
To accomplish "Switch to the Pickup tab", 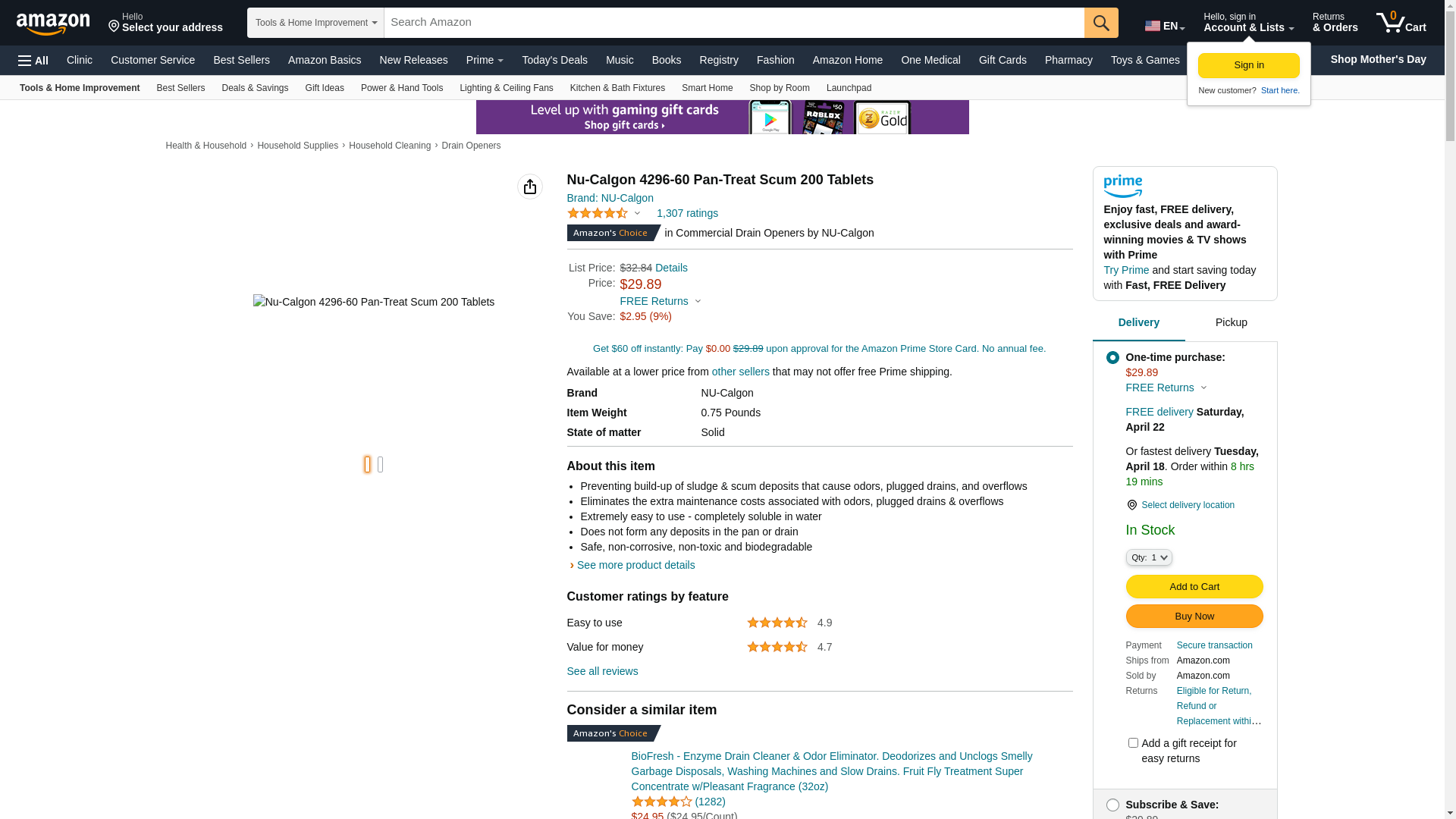I will 1231,323.
